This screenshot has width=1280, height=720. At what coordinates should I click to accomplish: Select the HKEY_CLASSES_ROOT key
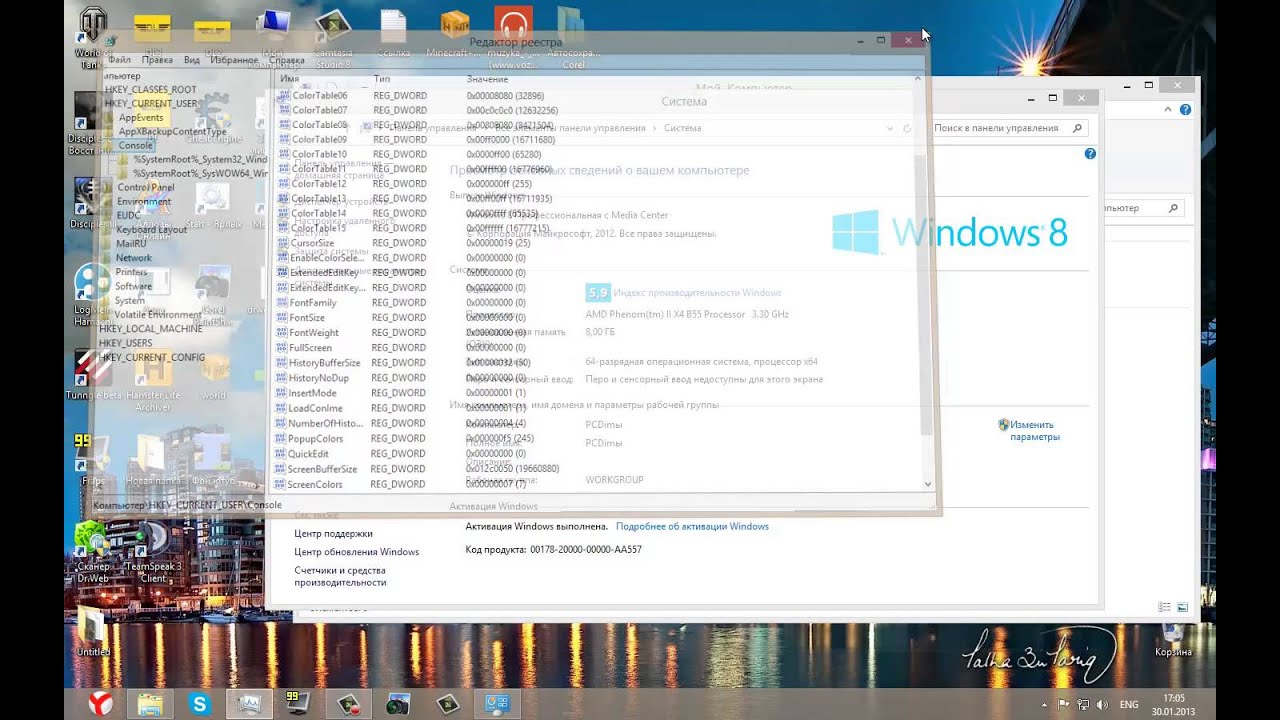click(x=151, y=90)
